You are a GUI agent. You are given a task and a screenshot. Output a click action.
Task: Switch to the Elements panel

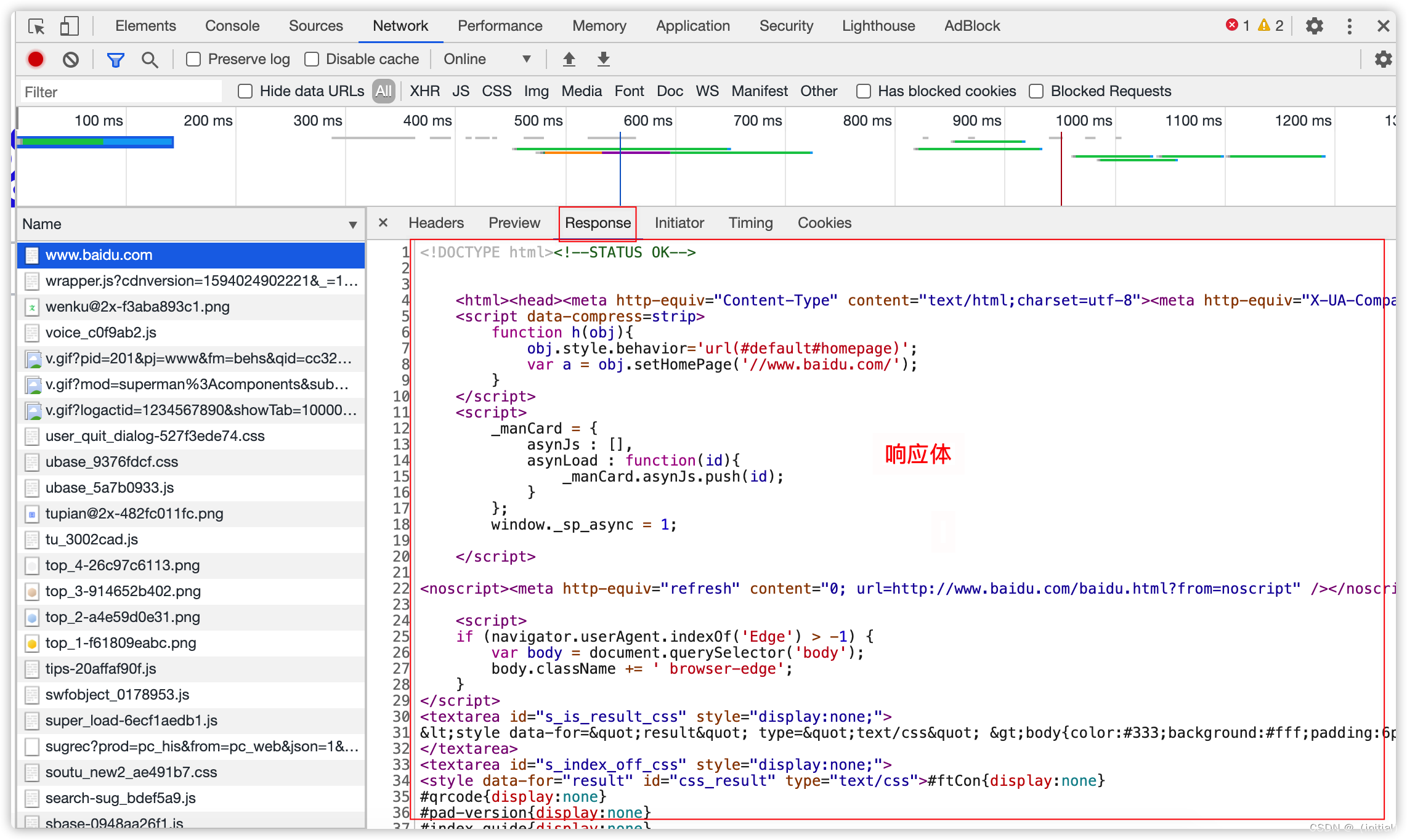tap(145, 26)
